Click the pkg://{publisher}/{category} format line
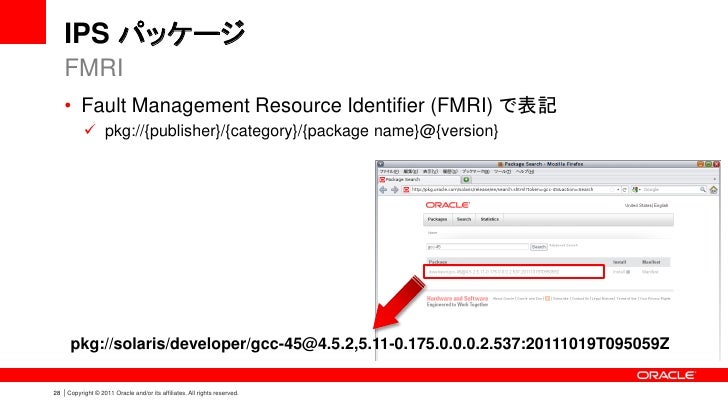 (301, 131)
